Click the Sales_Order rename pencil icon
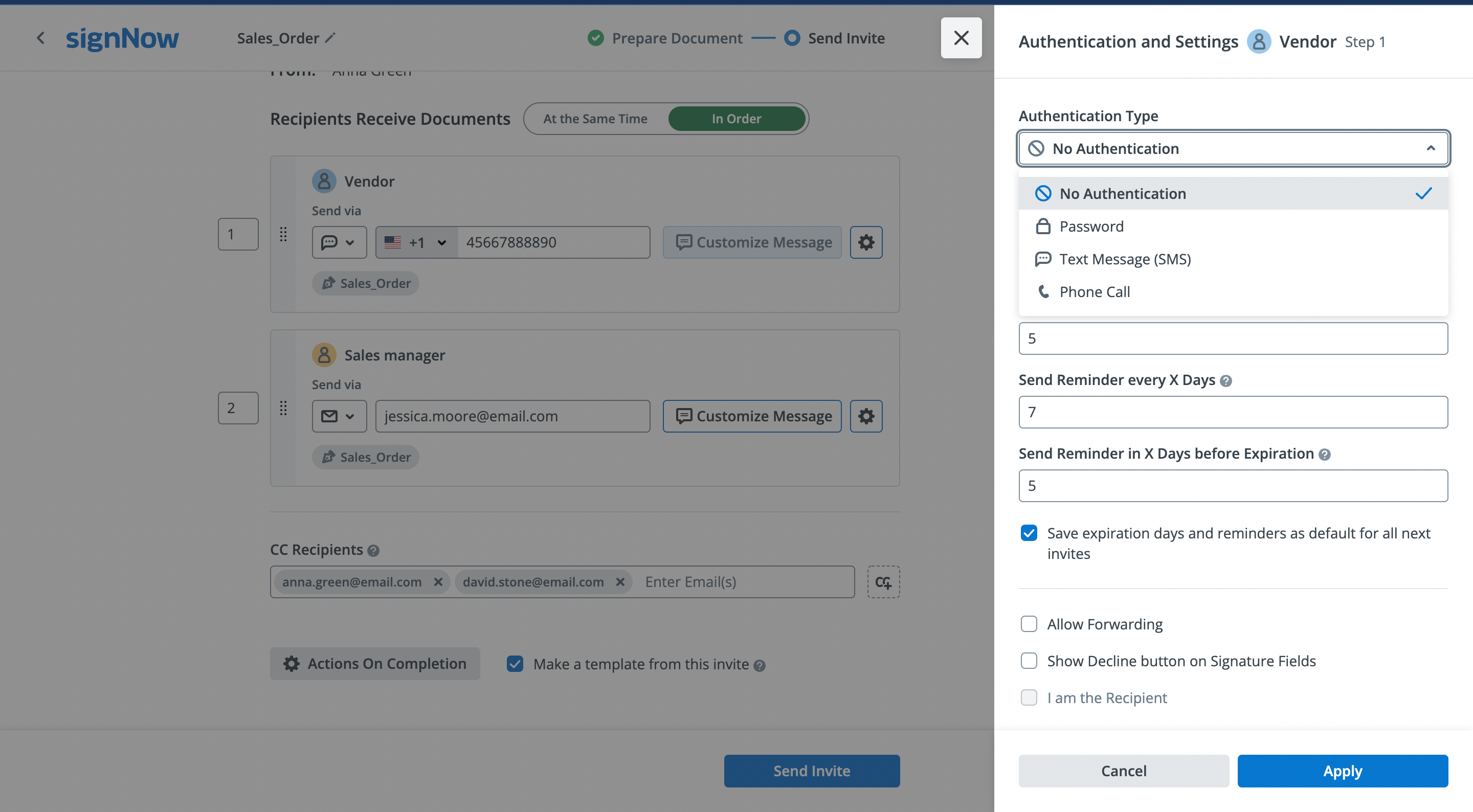 [x=330, y=38]
